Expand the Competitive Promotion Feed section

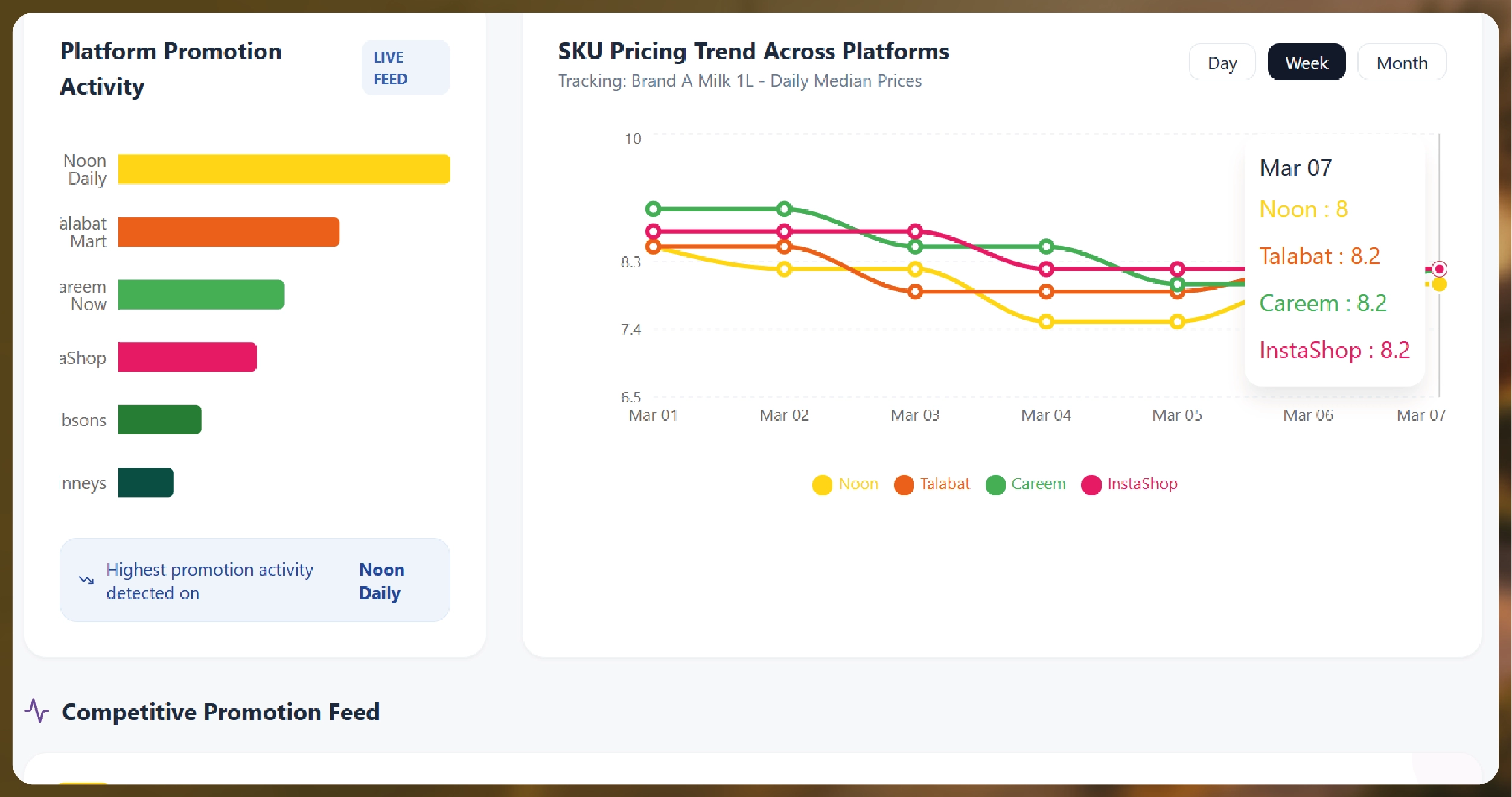(220, 712)
